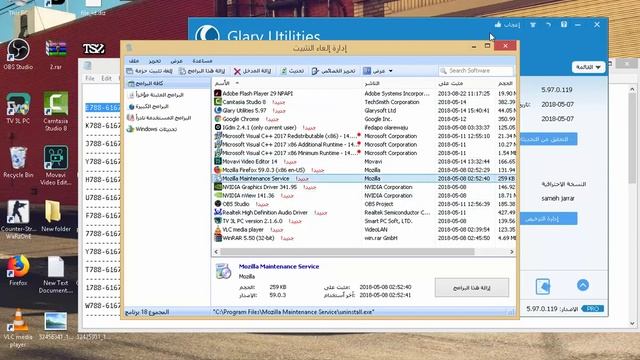640x360 pixels.
Task: Select NVIDIA Graphics Driver 341.95 row
Action: click(x=364, y=187)
